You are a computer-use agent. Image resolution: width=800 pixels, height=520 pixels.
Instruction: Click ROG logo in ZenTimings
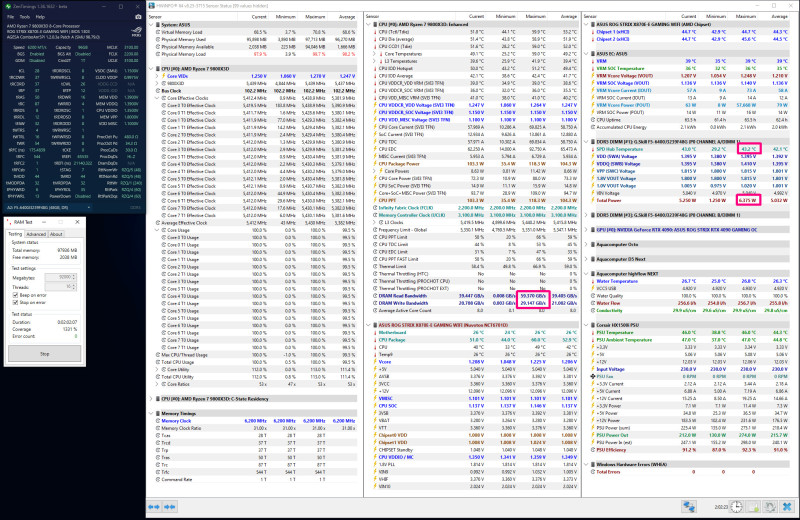(136, 32)
